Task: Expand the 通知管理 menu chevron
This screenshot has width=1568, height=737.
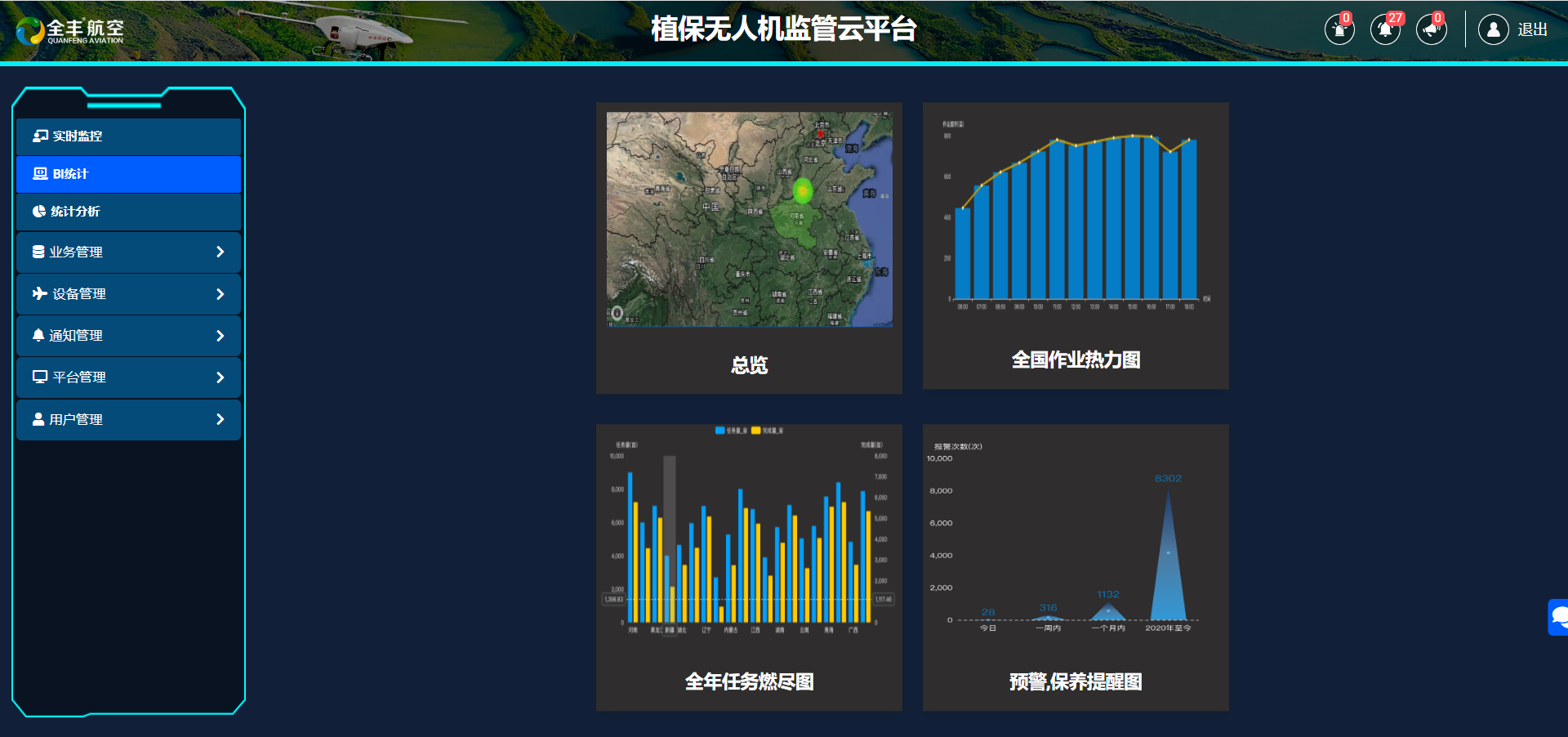Action: 220,336
